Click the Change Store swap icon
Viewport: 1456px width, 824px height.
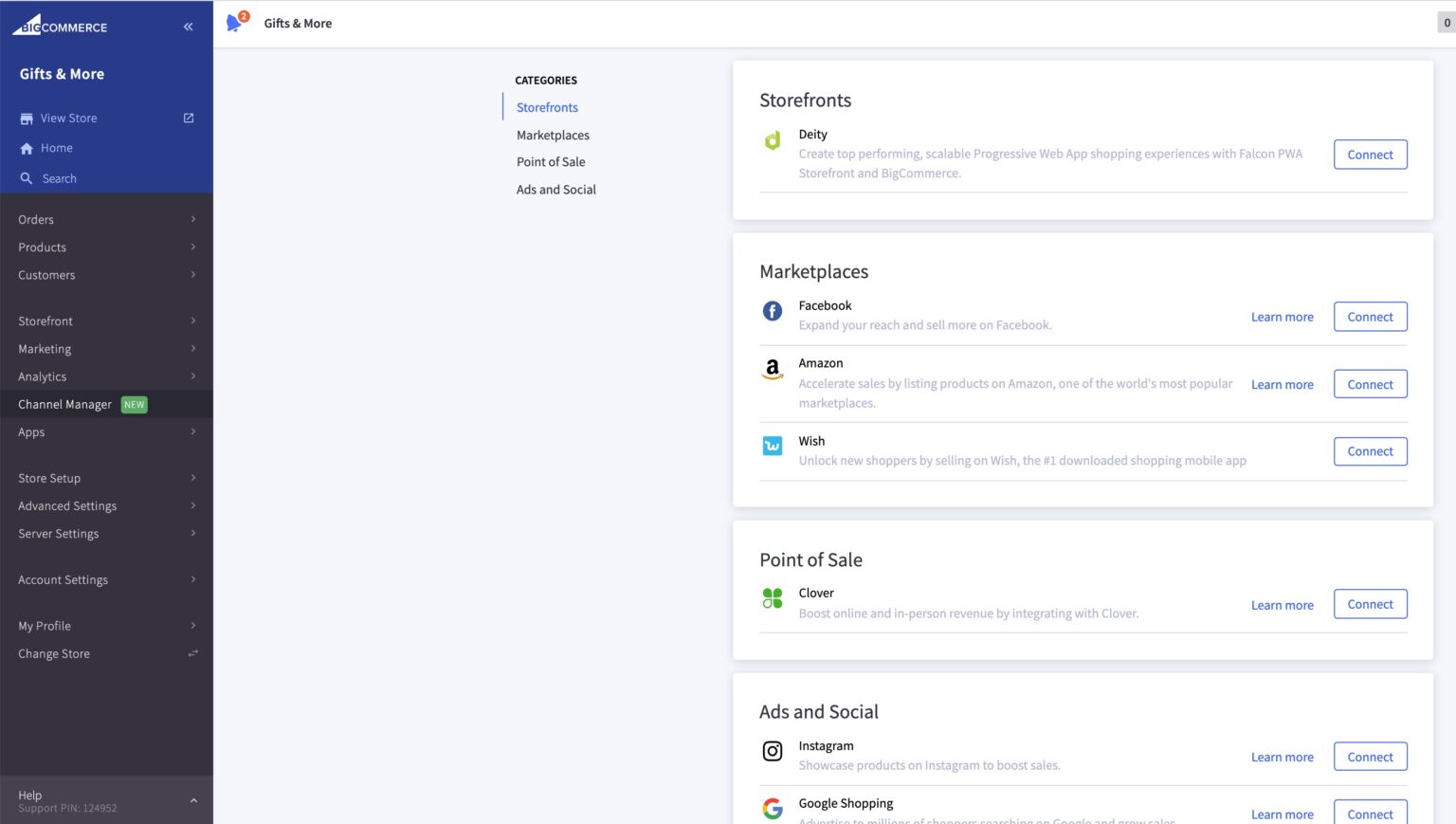pyautogui.click(x=192, y=653)
